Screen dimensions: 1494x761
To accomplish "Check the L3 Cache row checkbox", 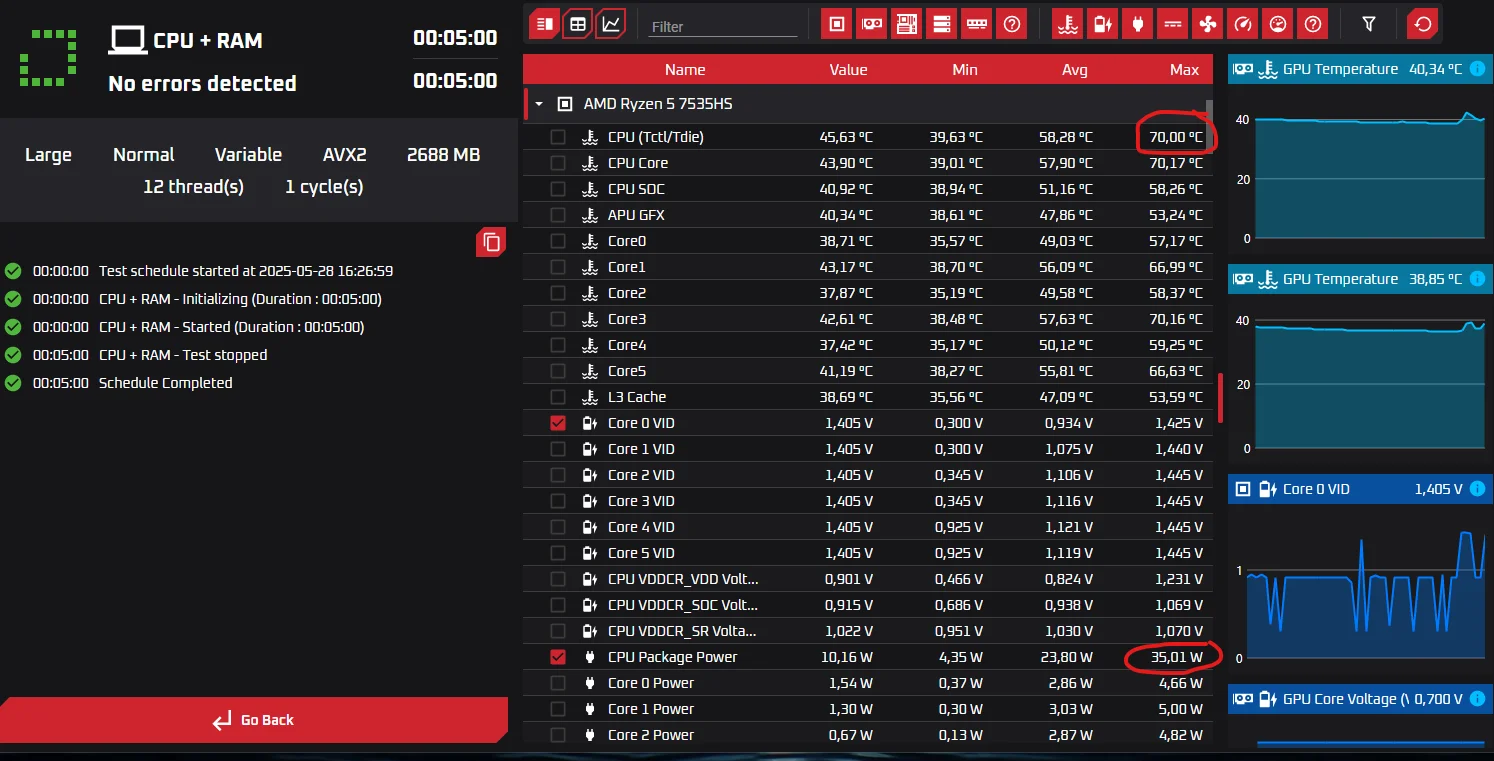I will tap(558, 397).
